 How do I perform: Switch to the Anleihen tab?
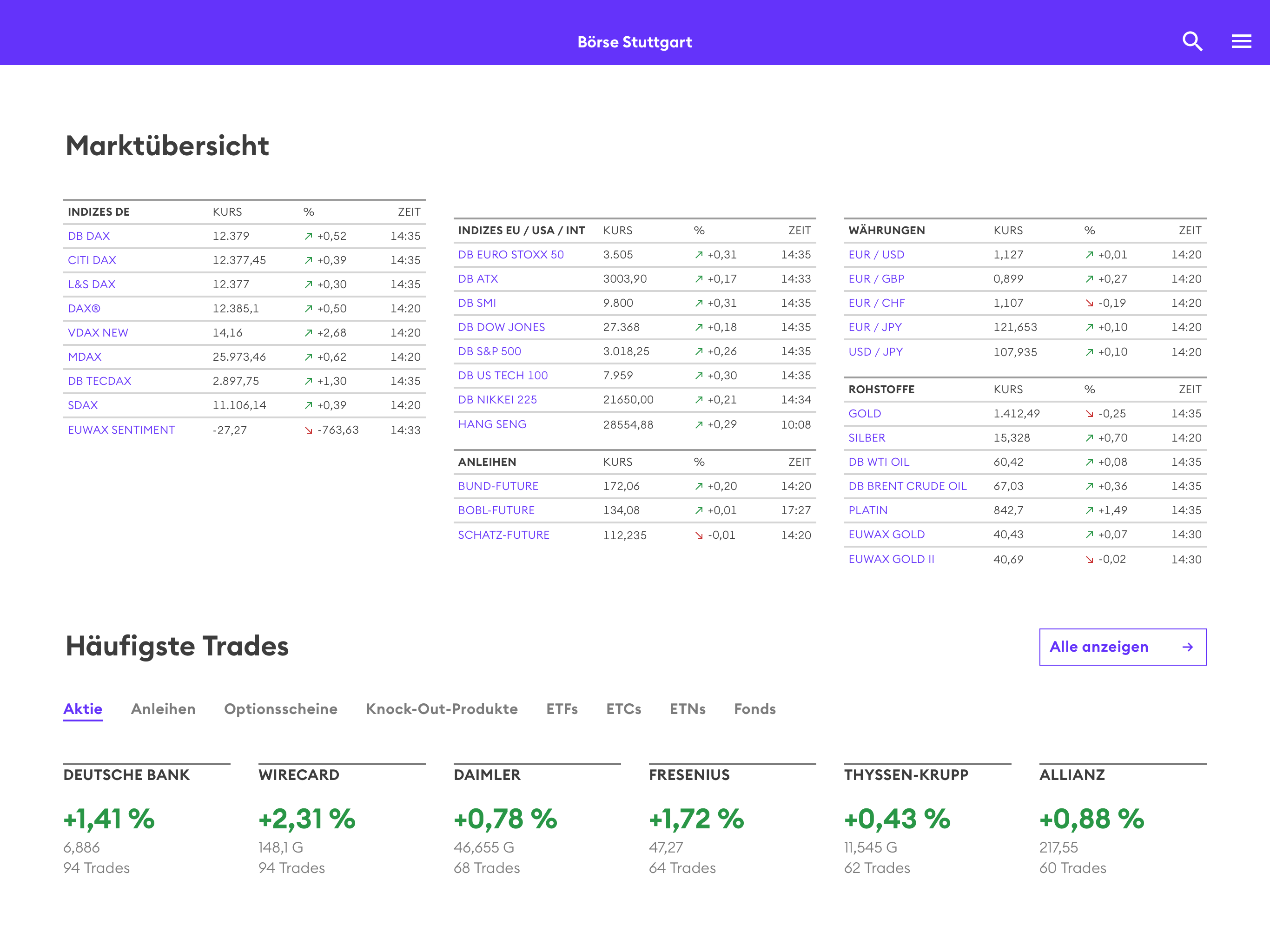[163, 709]
